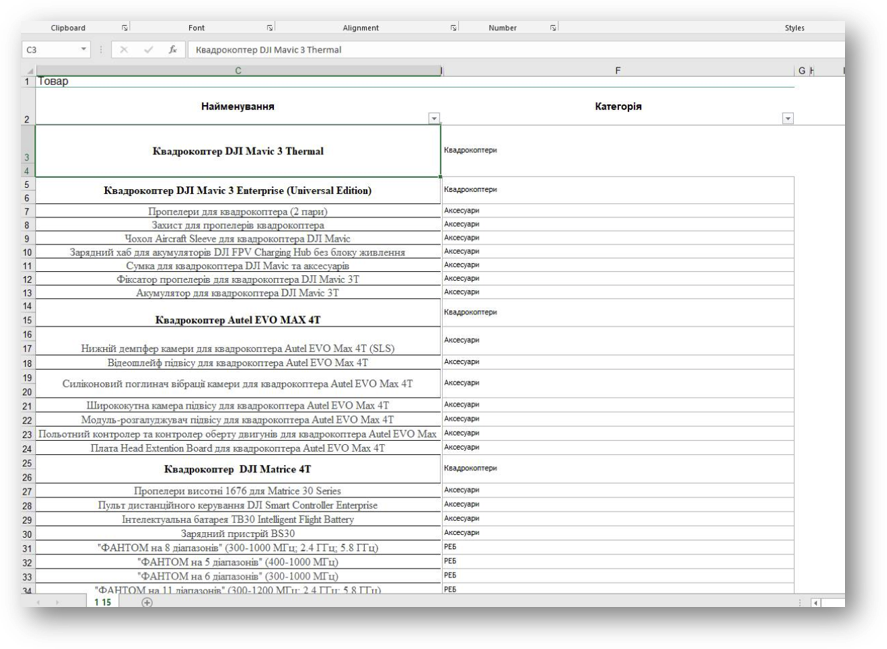Select column C header
Image resolution: width=887 pixels, height=649 pixels.
[x=238, y=71]
